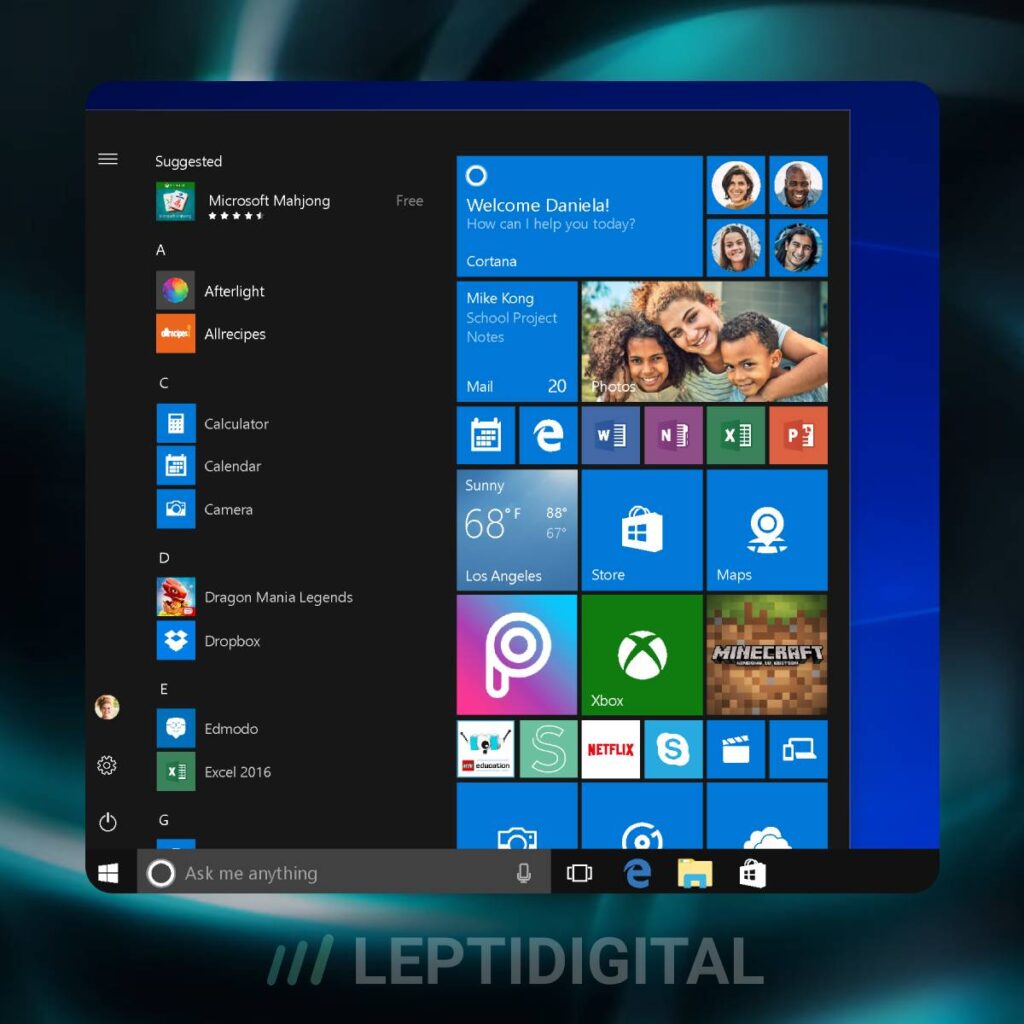
Task: Click letter E header in app list
Action: coord(164,689)
